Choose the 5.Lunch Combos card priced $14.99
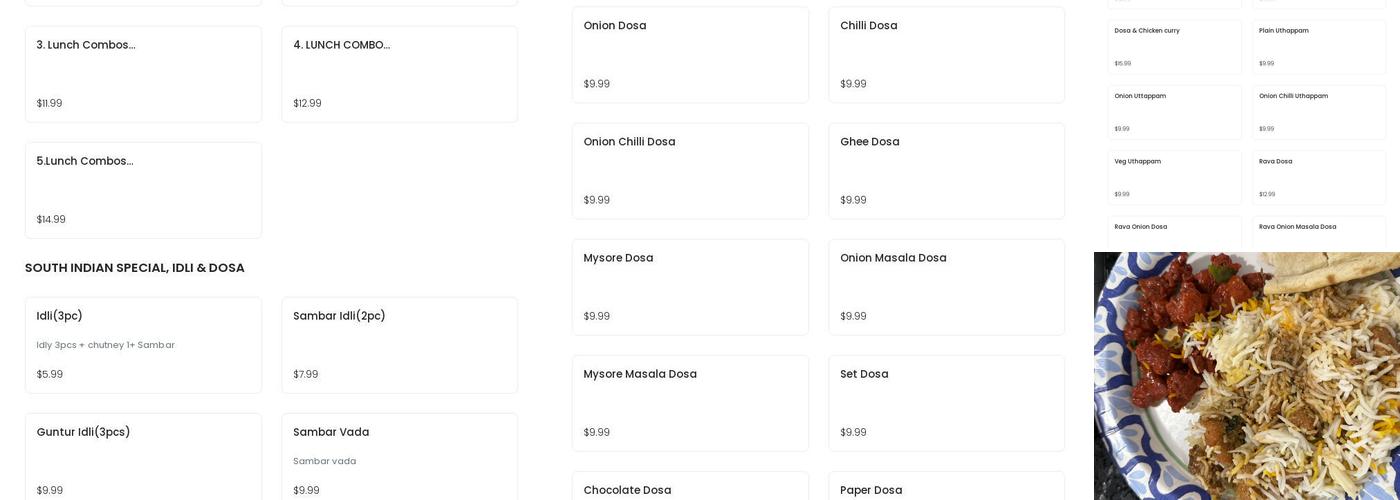 (x=143, y=190)
